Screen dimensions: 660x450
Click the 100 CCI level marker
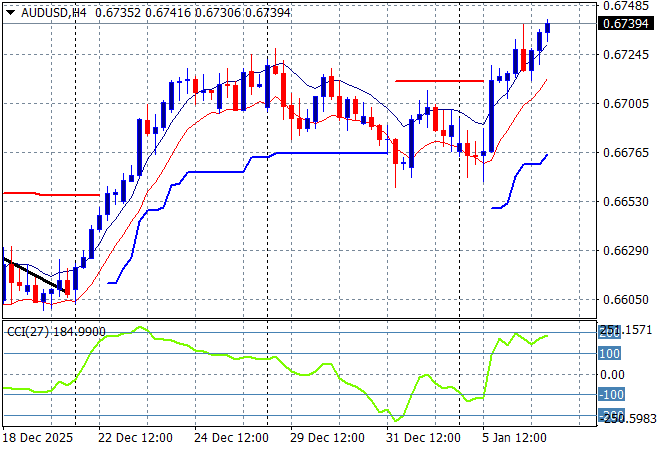609,353
